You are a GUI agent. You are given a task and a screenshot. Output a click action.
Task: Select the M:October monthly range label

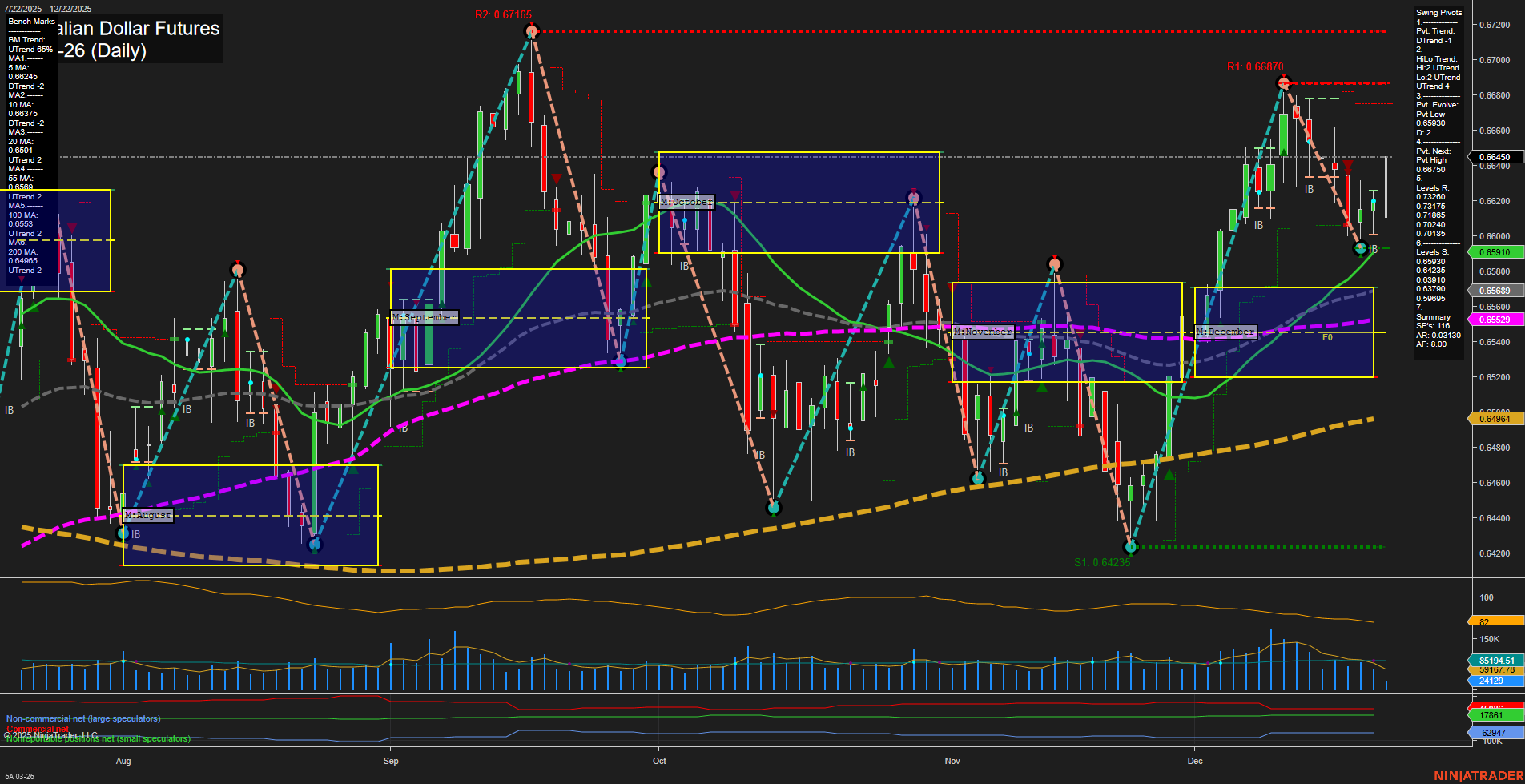(x=686, y=202)
